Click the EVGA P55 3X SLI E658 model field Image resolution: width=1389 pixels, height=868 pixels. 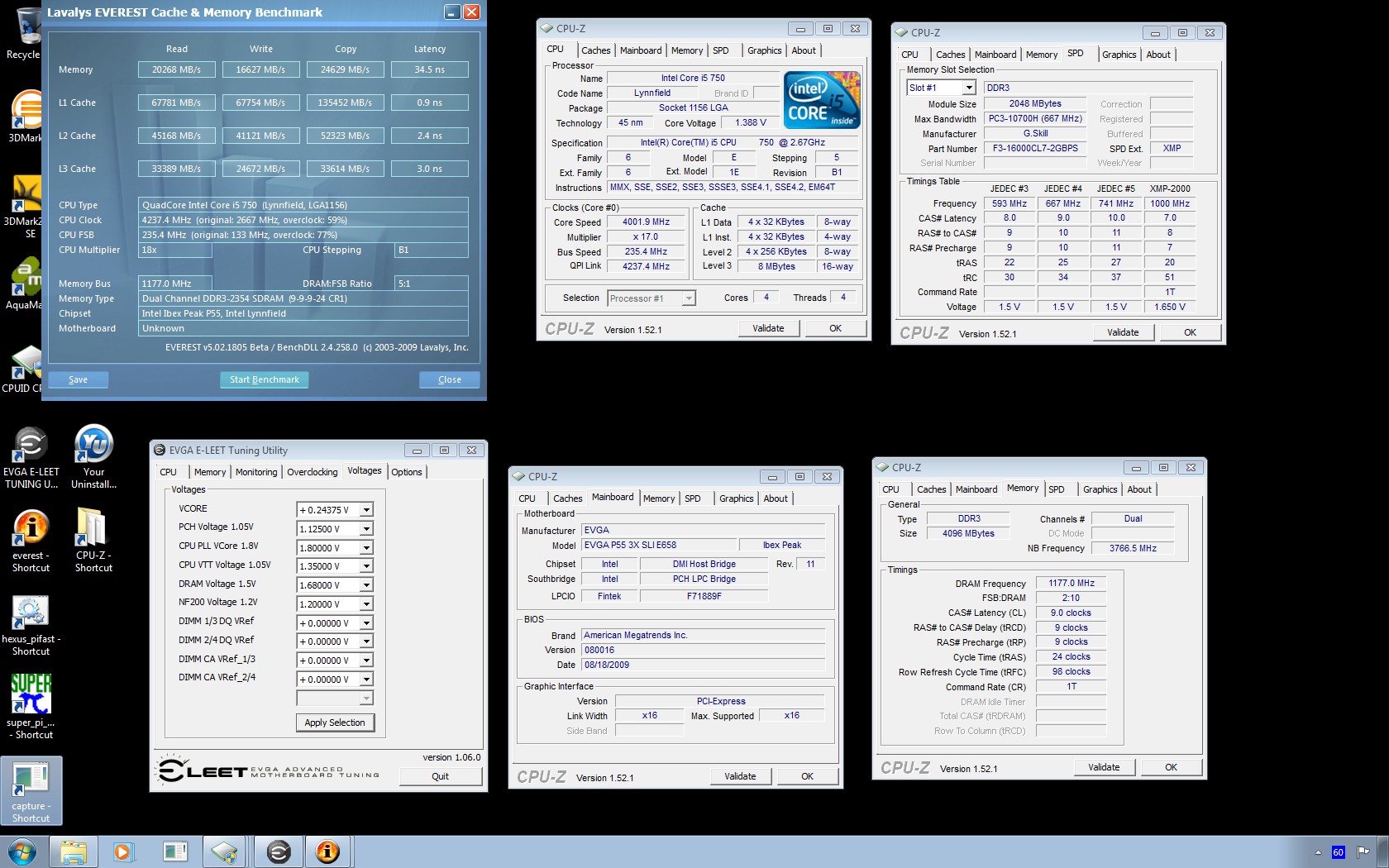tap(659, 546)
